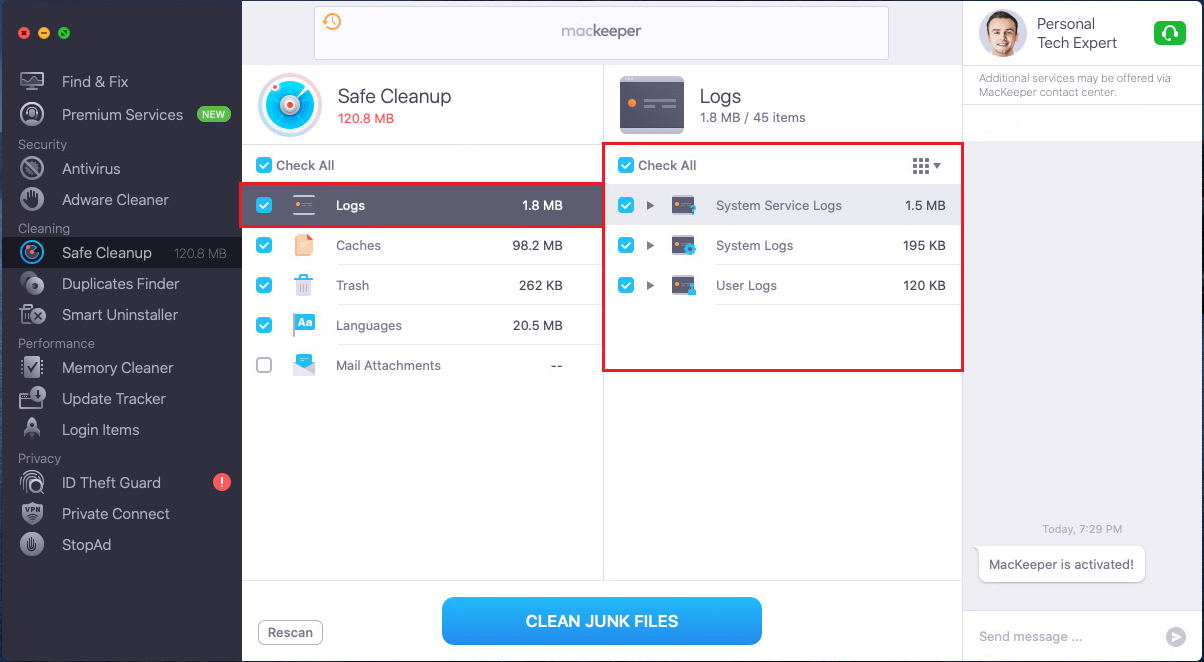Open the grid view options dropdown
The width and height of the screenshot is (1204, 662).
click(927, 166)
